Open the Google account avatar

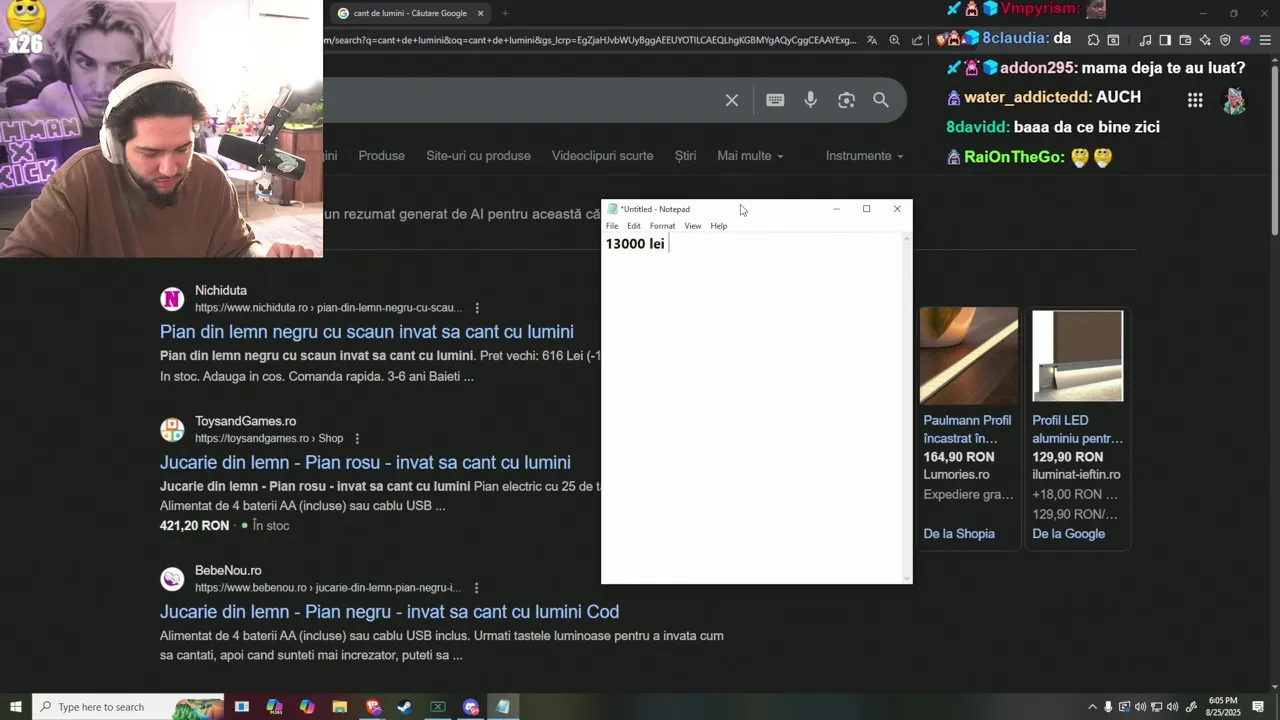click(x=1234, y=100)
